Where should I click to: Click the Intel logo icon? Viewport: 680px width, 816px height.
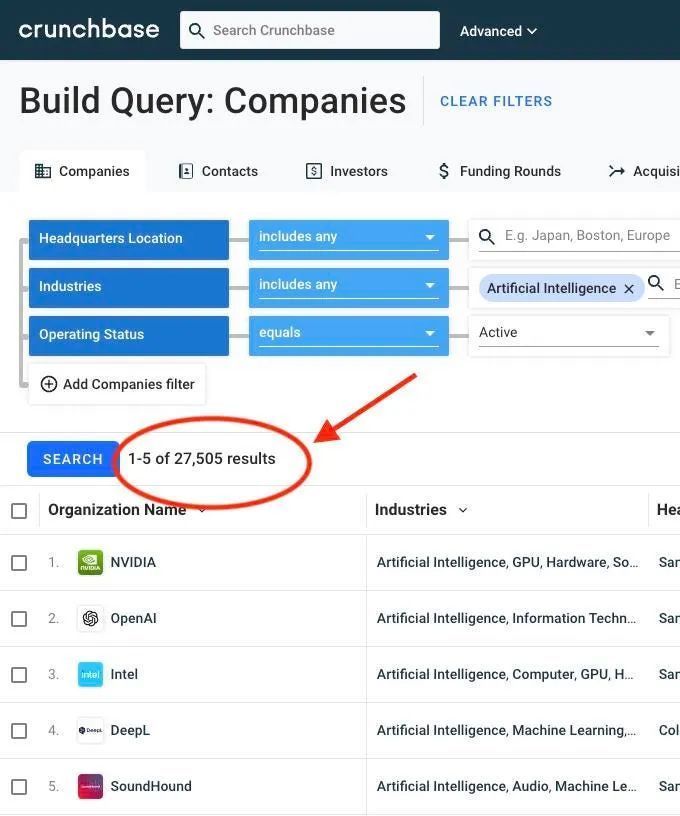[x=90, y=675]
